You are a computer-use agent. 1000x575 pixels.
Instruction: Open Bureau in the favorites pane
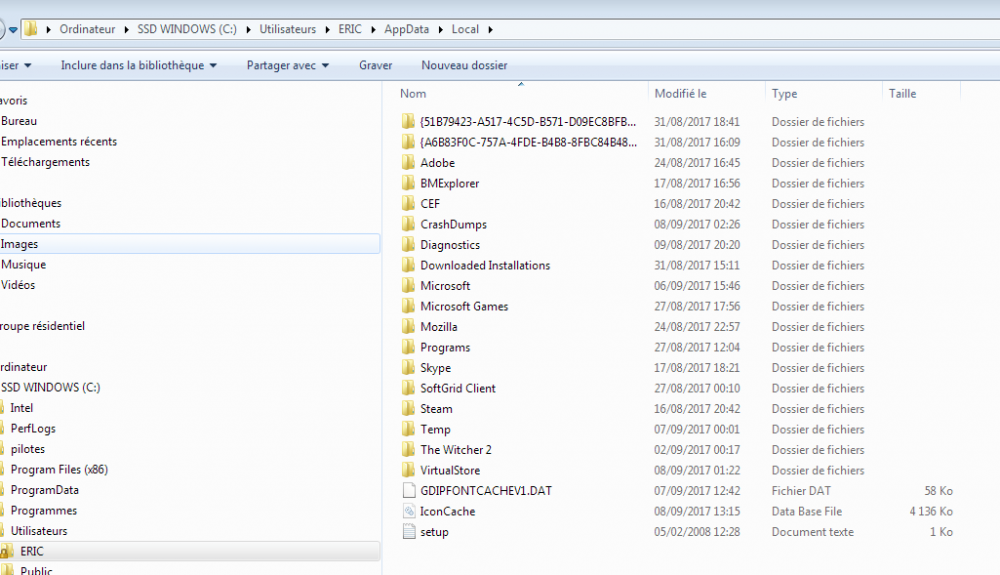[x=19, y=120]
